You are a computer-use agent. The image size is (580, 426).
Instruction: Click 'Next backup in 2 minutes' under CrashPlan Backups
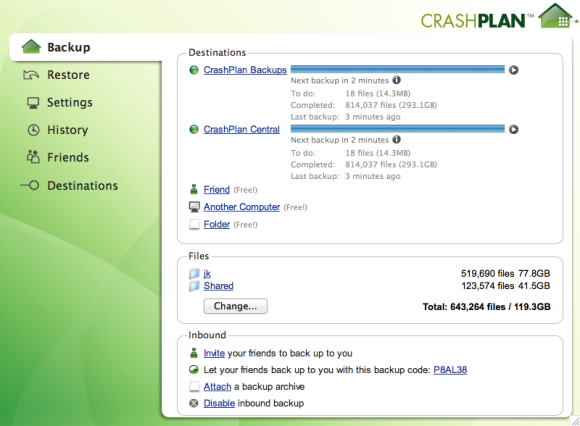[340, 80]
